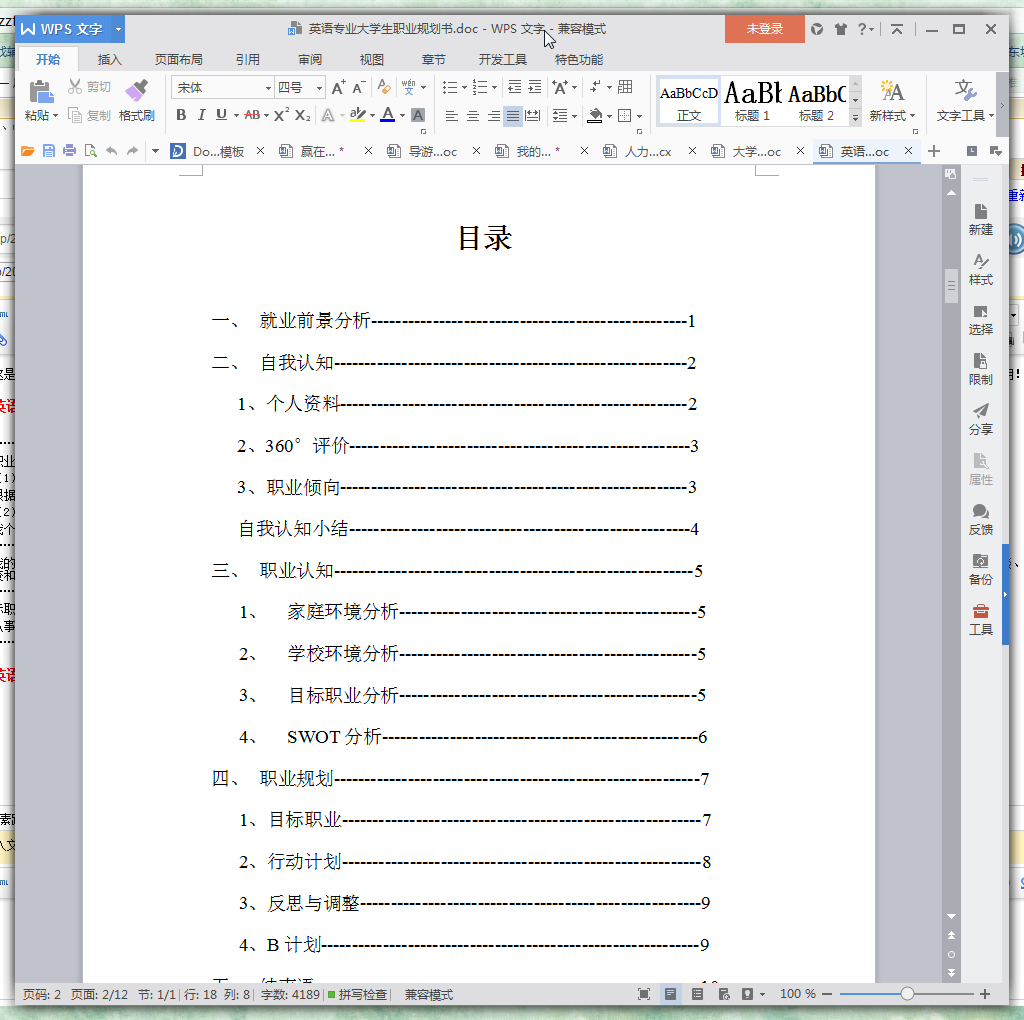
Task: Click the 反馈 feedback icon
Action: (x=980, y=520)
